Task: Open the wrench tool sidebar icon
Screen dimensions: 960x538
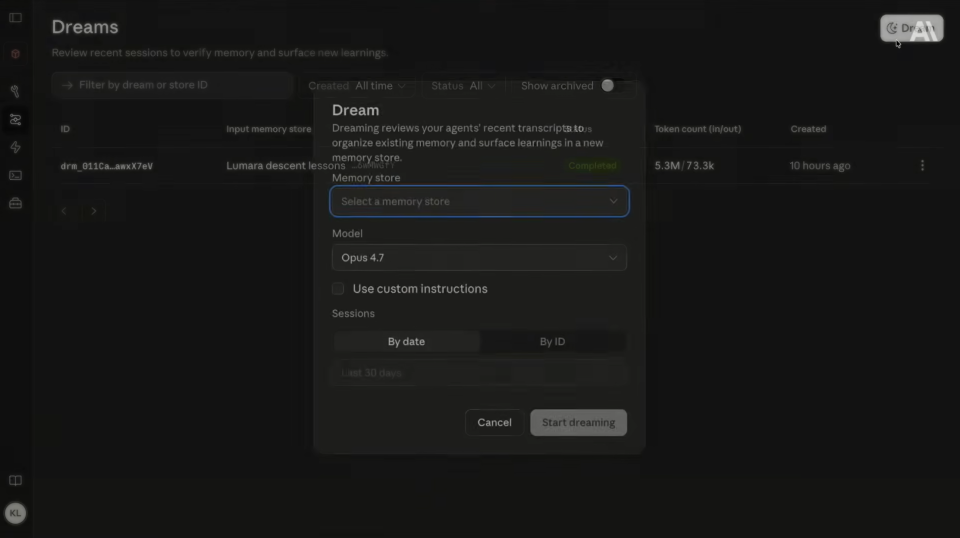Action: click(x=15, y=91)
